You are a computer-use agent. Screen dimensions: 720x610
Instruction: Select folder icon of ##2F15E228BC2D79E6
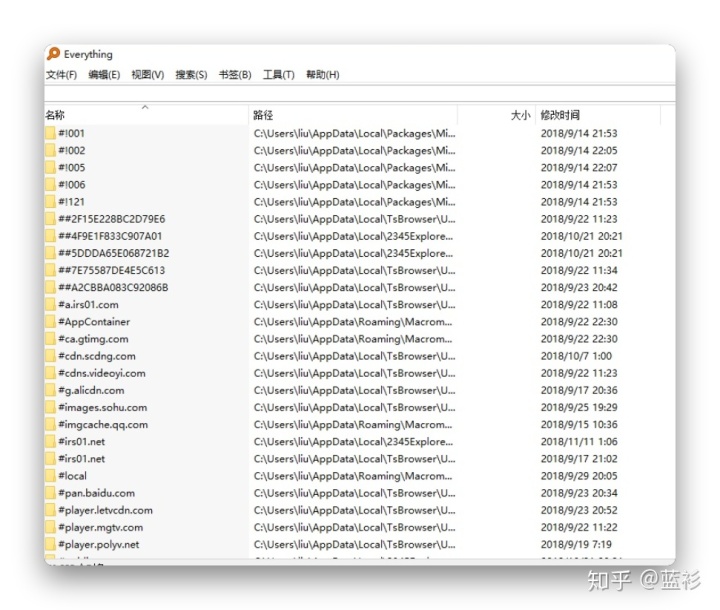[x=50, y=219]
